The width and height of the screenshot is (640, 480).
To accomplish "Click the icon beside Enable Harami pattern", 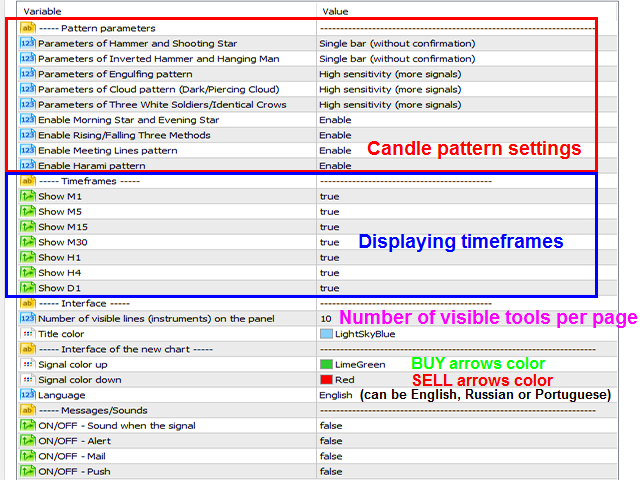I will [x=27, y=165].
